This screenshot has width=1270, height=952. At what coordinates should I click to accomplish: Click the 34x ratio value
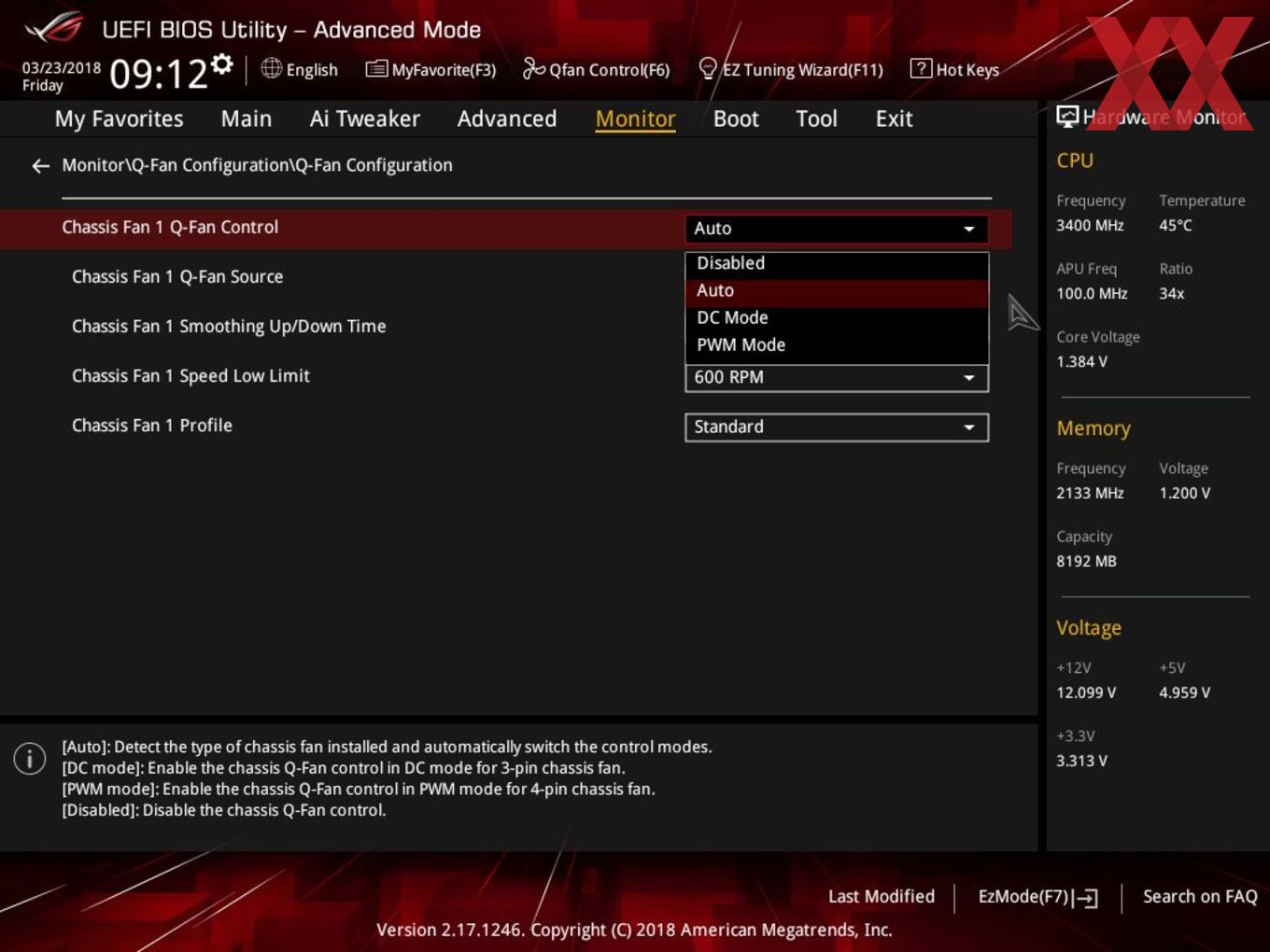[1172, 293]
